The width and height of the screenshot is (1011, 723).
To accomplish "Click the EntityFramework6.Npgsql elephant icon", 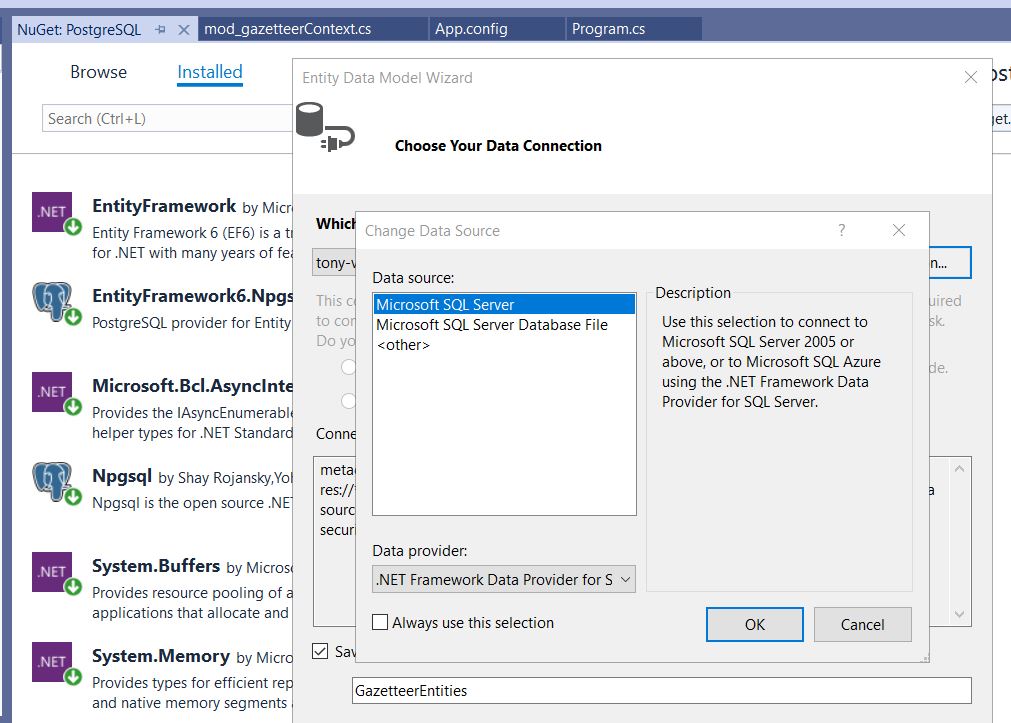I will coord(52,302).
